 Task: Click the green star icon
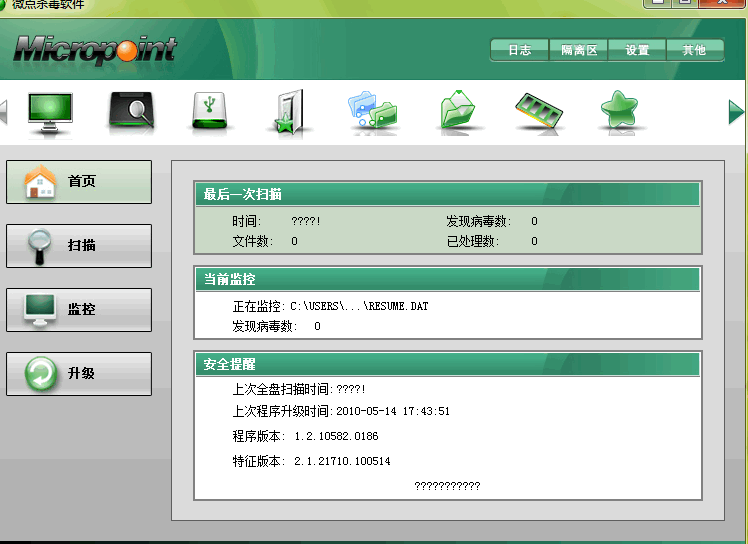tap(619, 109)
